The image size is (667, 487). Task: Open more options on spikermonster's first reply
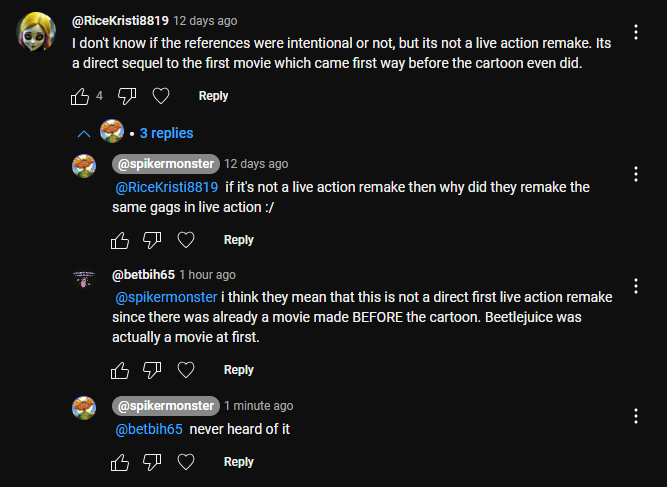pos(636,174)
